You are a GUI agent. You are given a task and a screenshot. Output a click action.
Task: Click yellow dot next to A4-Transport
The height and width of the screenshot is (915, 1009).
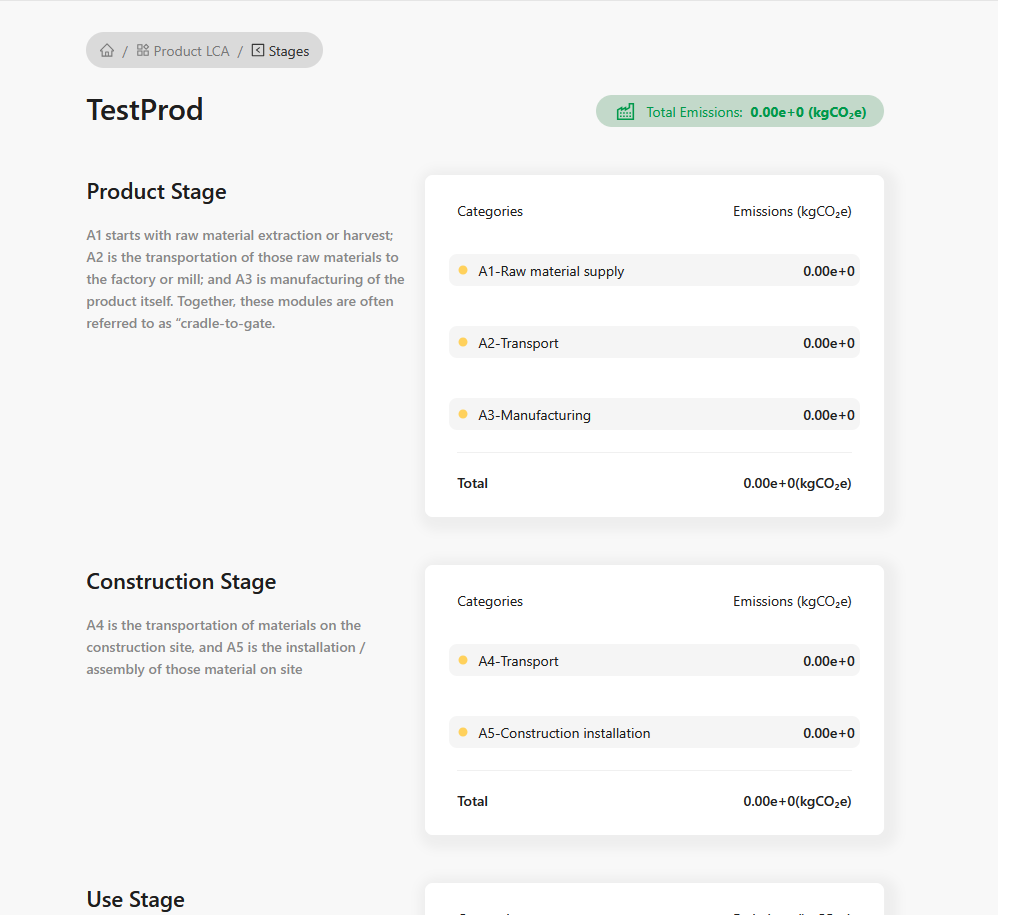[463, 660]
